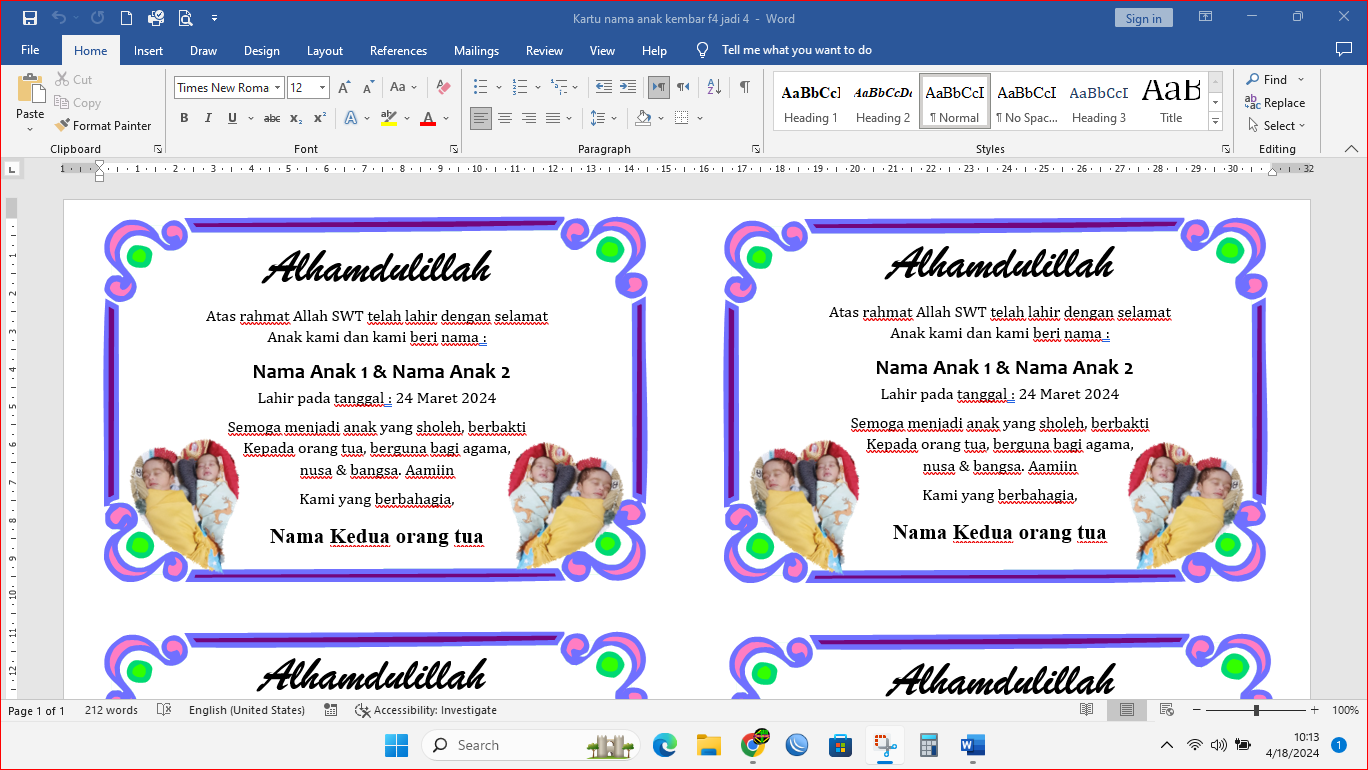The height and width of the screenshot is (770, 1368).
Task: Switch to the Insert tab
Action: click(148, 50)
